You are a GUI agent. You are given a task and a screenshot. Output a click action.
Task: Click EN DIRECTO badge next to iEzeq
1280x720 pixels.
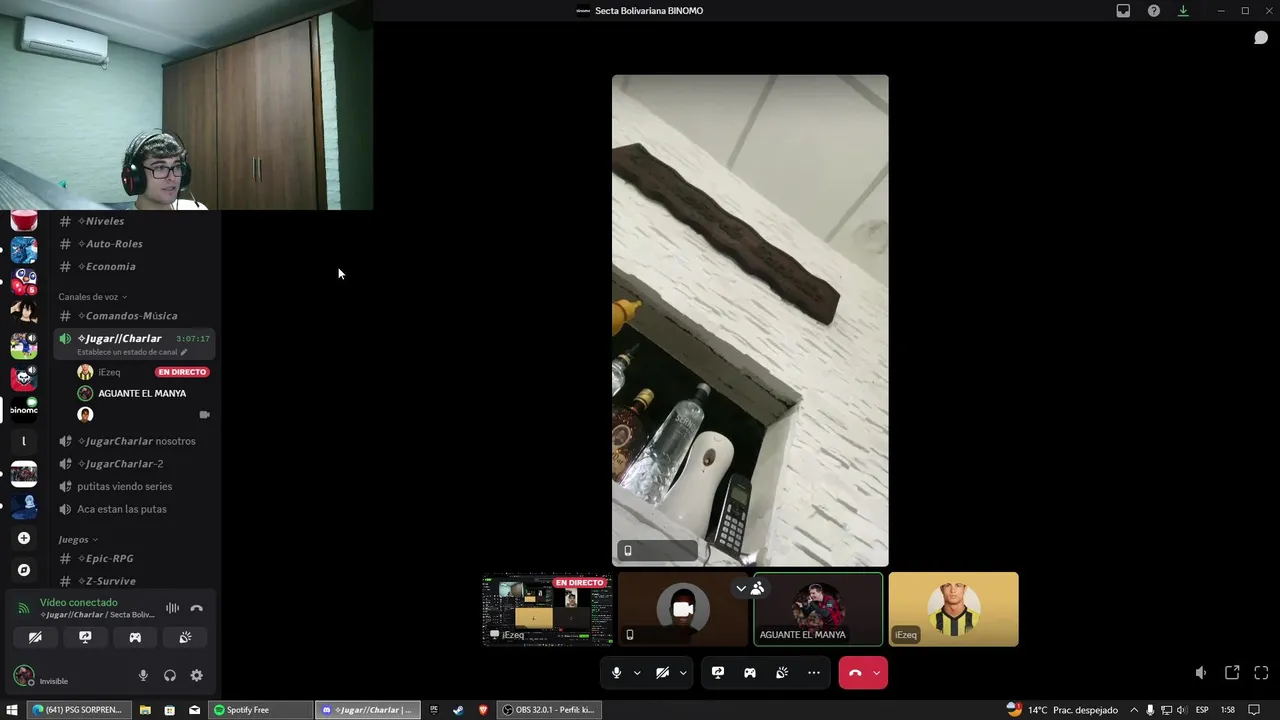pos(182,372)
